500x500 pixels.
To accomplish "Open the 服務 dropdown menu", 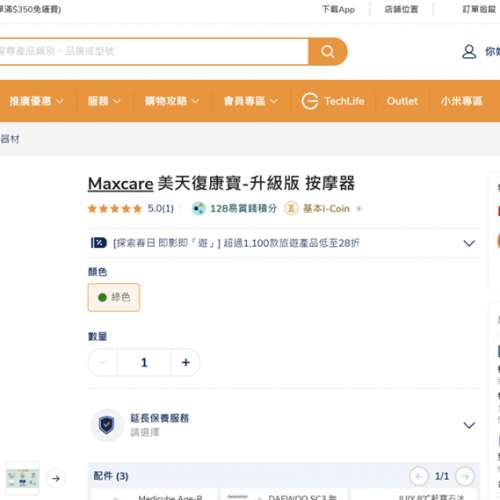I will [x=104, y=101].
